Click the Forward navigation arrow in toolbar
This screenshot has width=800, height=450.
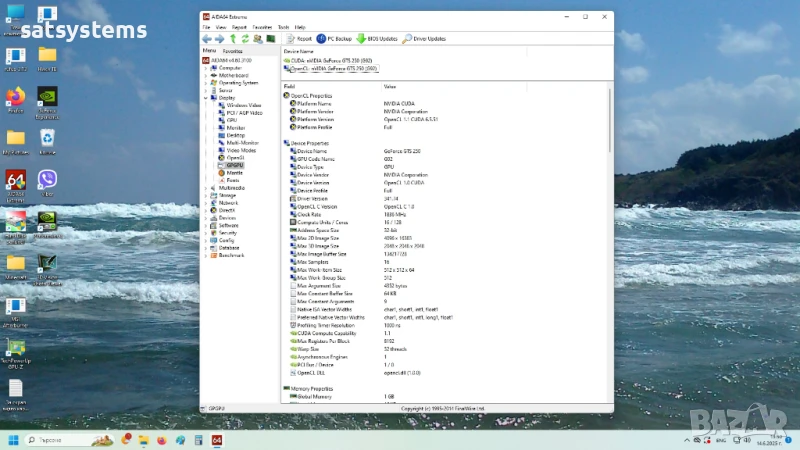click(219, 38)
